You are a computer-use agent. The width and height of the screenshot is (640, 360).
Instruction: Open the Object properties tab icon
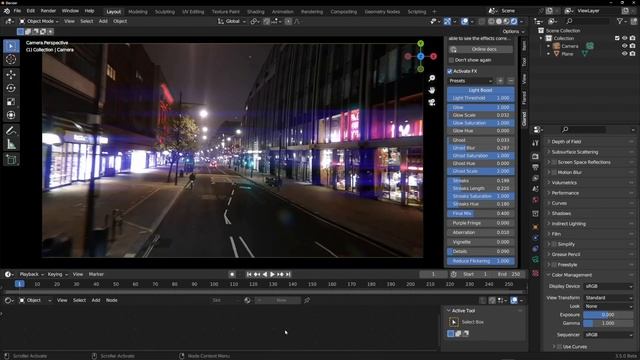536,227
